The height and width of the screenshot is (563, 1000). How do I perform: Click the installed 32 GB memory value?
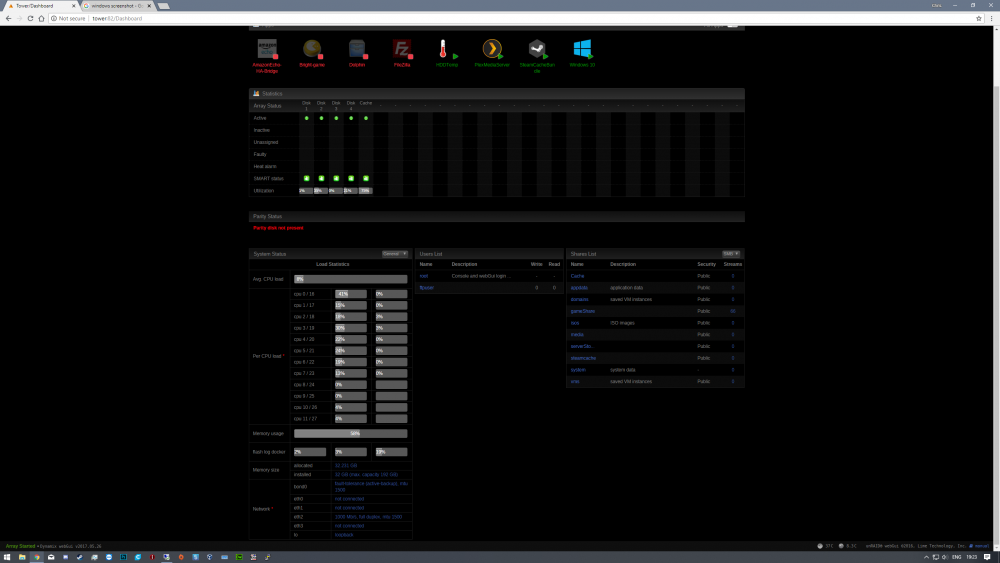(x=366, y=474)
